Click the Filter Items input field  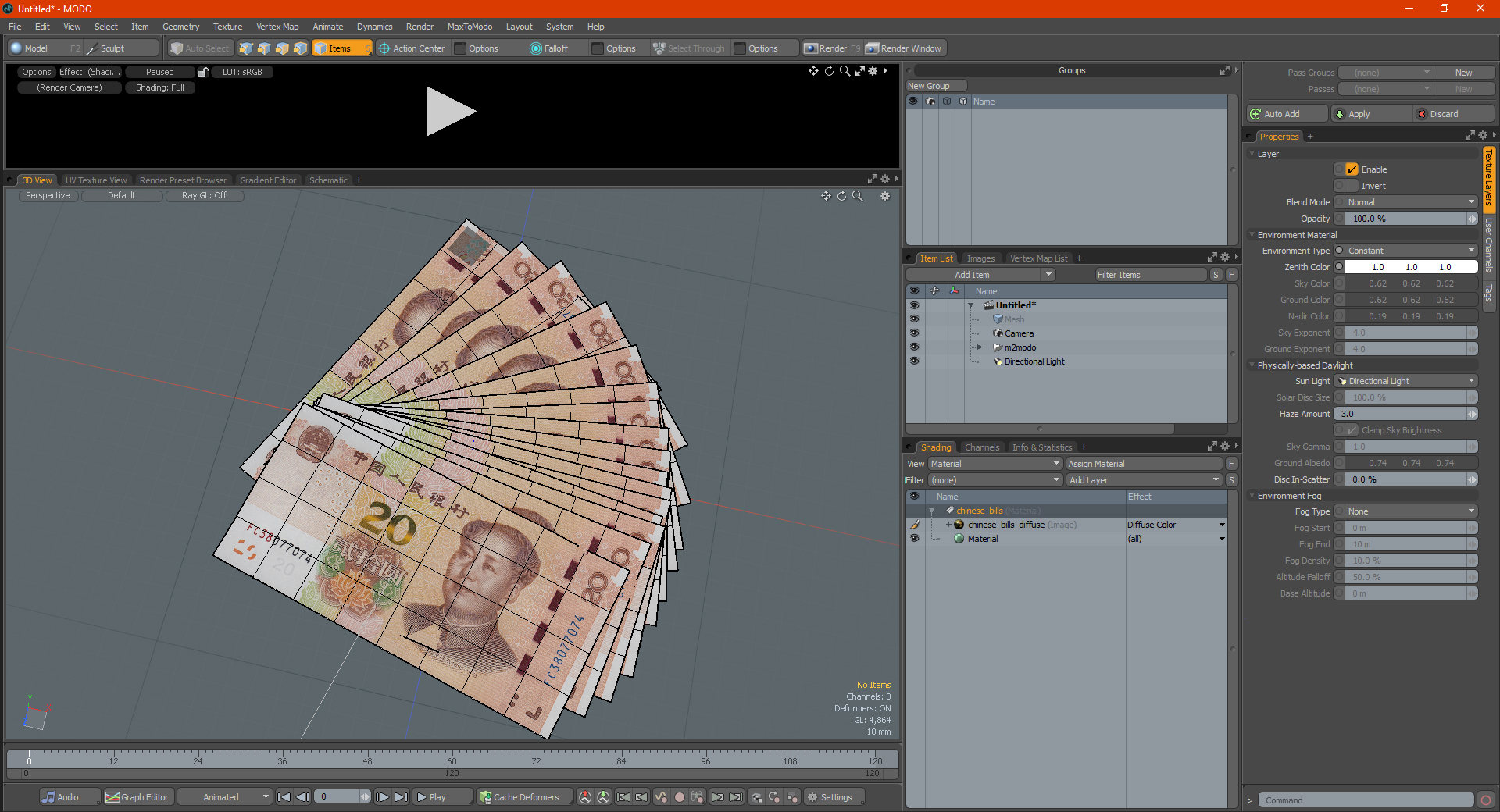click(1151, 275)
